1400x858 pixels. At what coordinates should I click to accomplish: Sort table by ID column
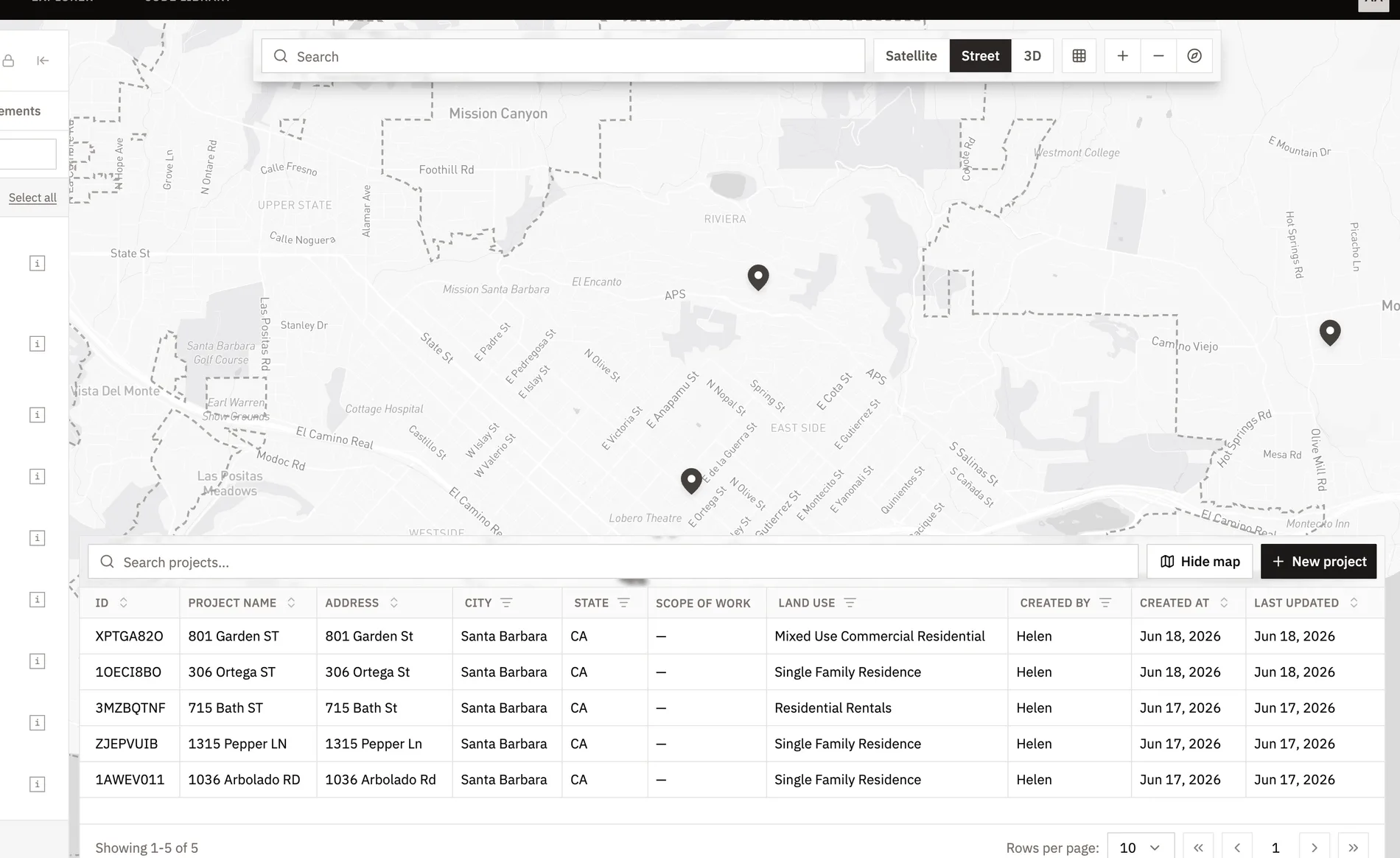tap(123, 603)
